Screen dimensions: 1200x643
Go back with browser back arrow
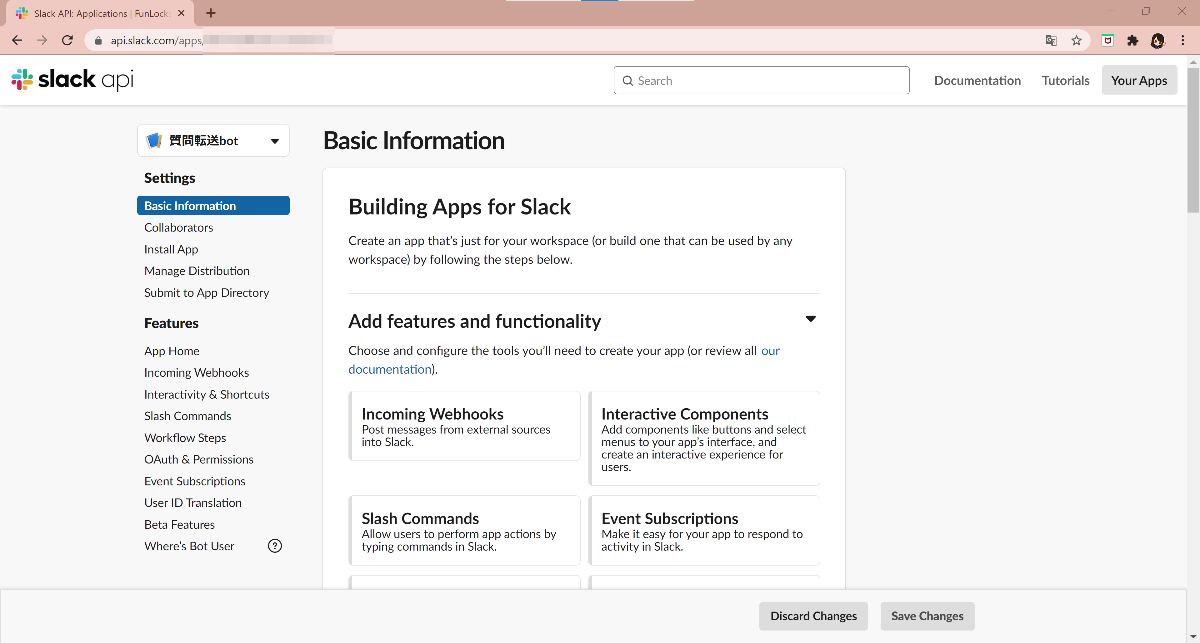coord(17,40)
